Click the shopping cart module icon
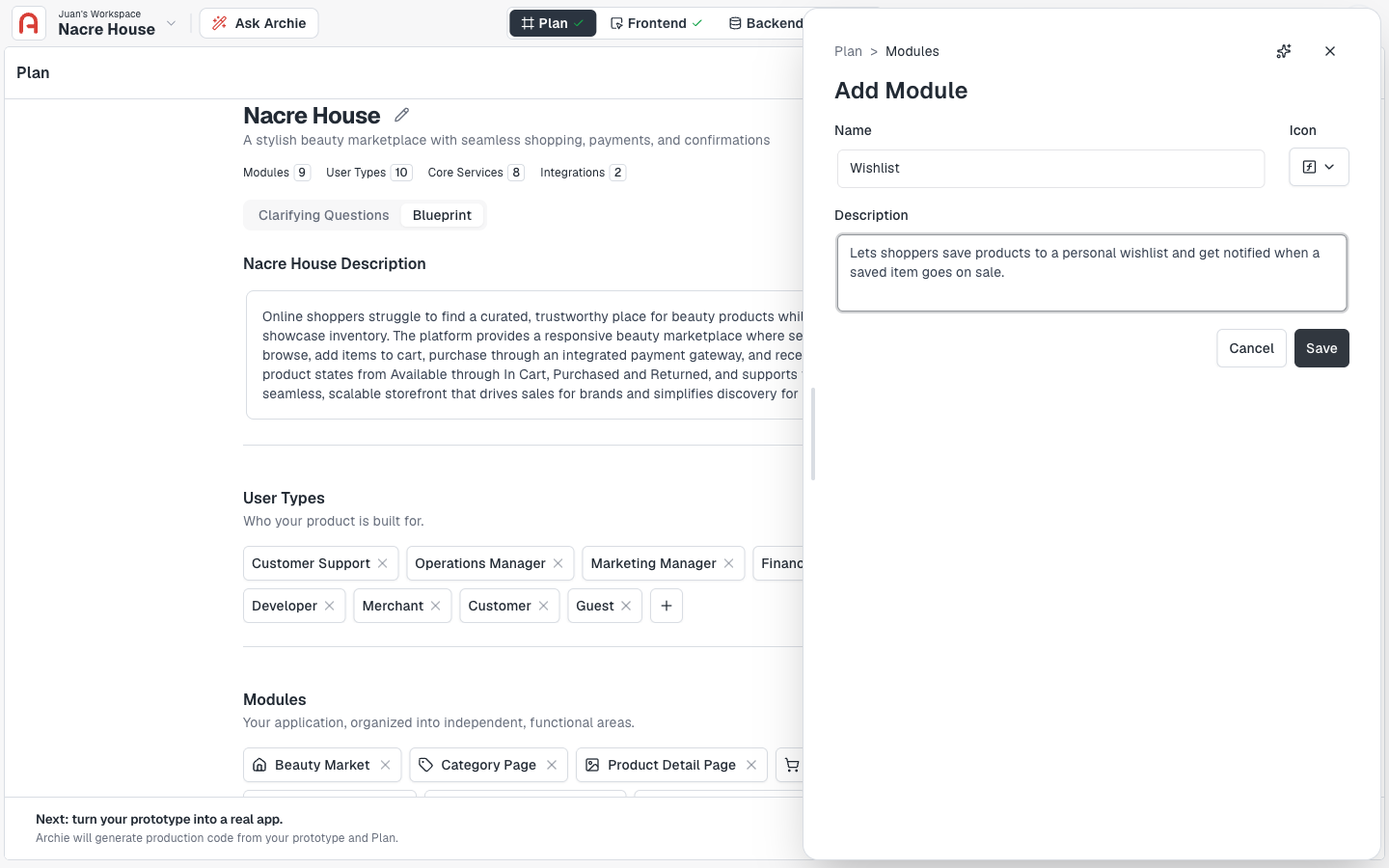Image resolution: width=1389 pixels, height=868 pixels. pos(792,765)
